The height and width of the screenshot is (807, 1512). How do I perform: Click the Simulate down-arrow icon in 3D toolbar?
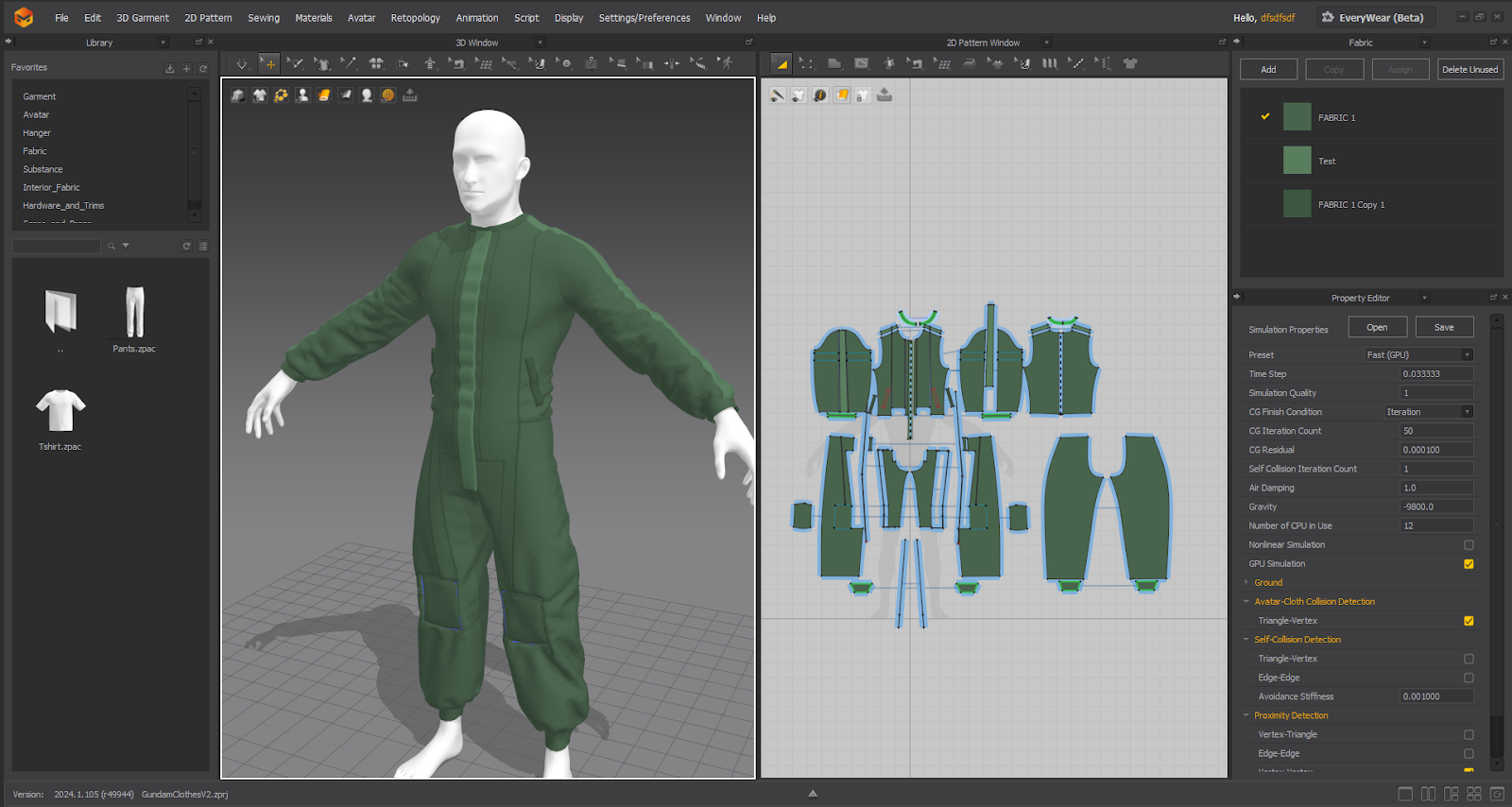tap(242, 63)
